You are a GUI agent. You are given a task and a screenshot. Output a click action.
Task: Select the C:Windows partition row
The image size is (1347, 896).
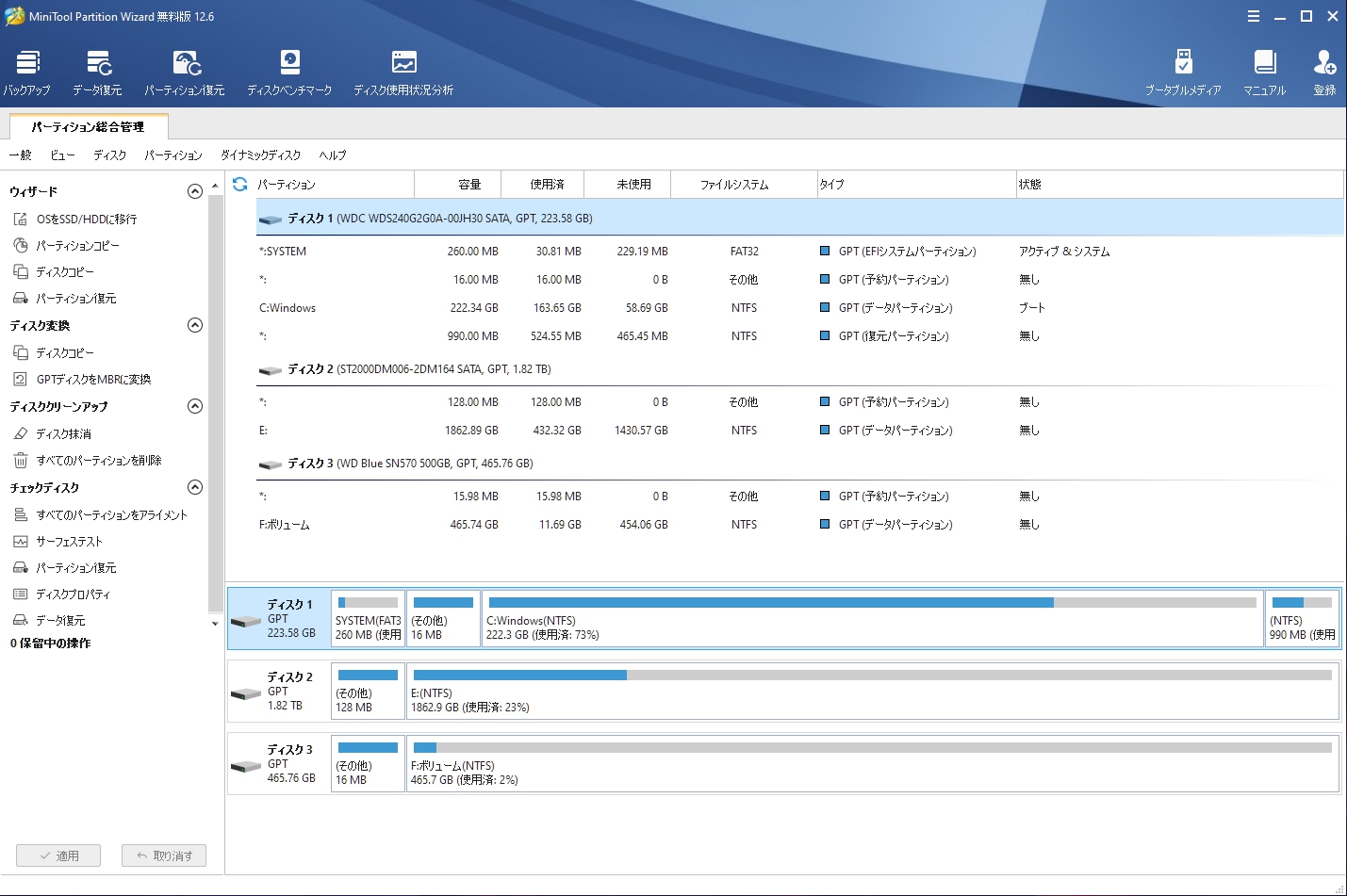pos(799,308)
